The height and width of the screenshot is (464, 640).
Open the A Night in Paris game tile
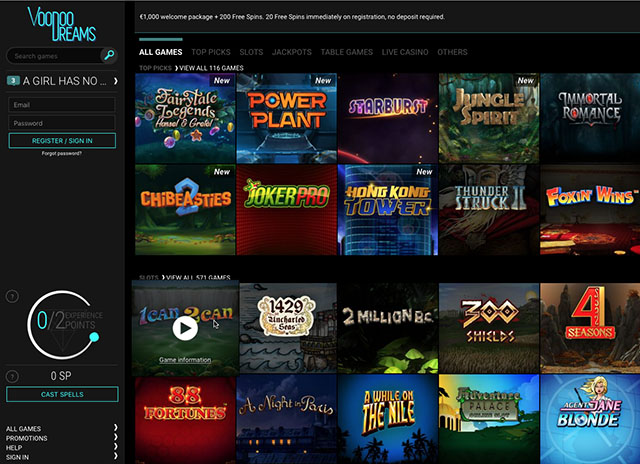click(x=287, y=420)
